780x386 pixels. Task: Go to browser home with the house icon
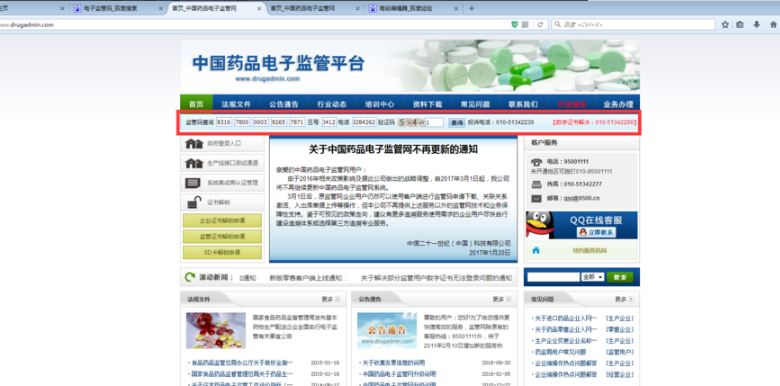pyautogui.click(x=772, y=24)
